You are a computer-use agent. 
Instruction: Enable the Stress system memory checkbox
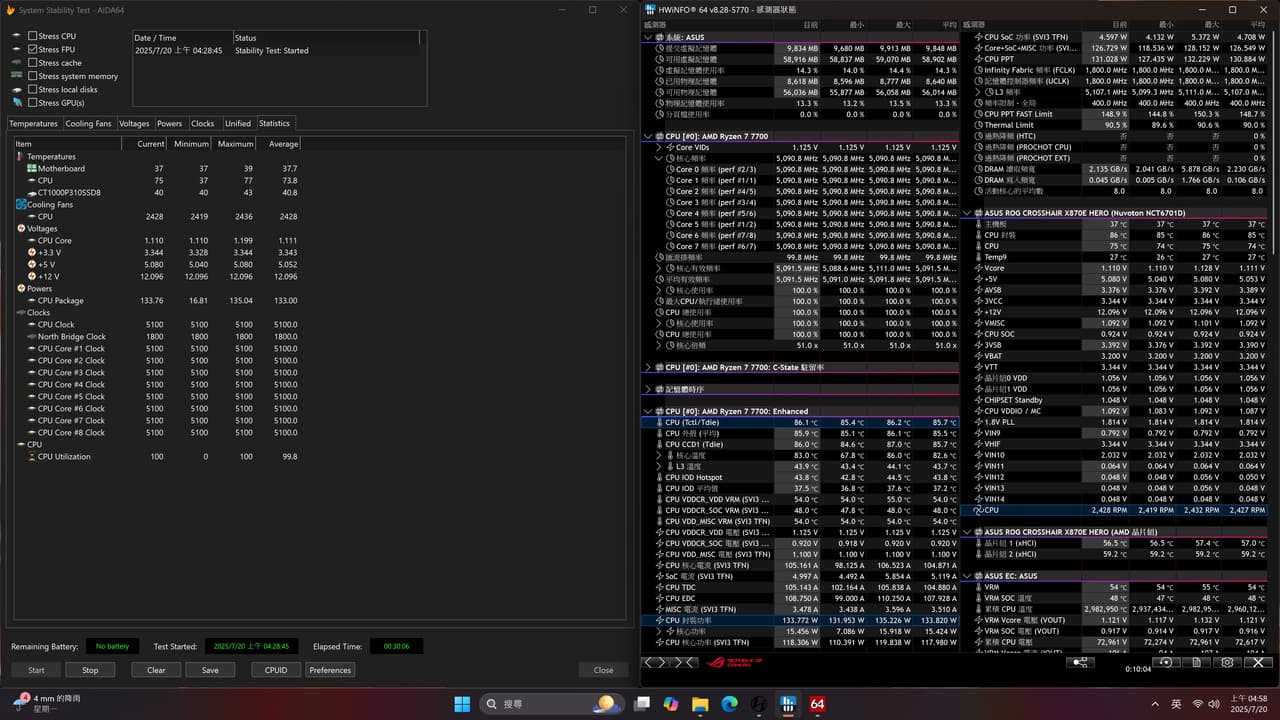tap(33, 76)
